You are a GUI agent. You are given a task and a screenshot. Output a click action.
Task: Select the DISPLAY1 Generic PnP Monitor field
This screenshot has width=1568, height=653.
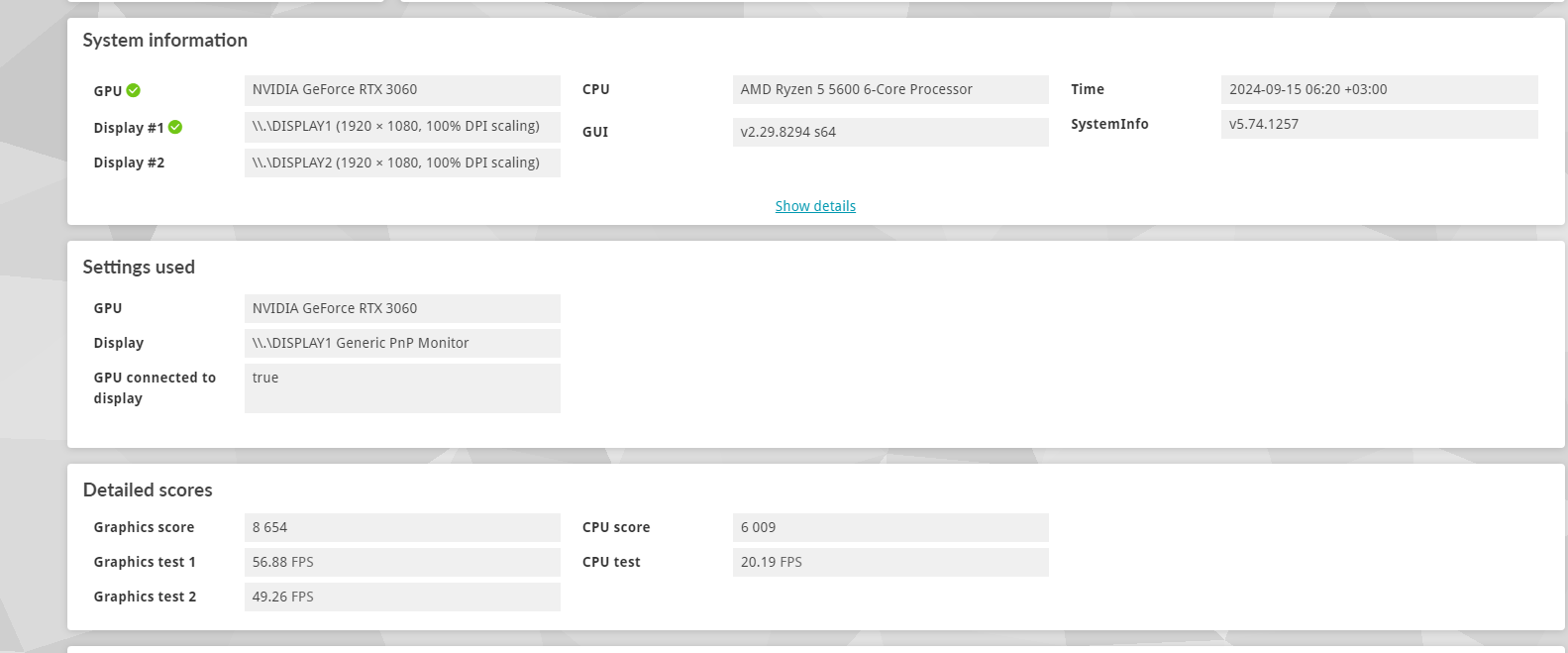click(402, 343)
